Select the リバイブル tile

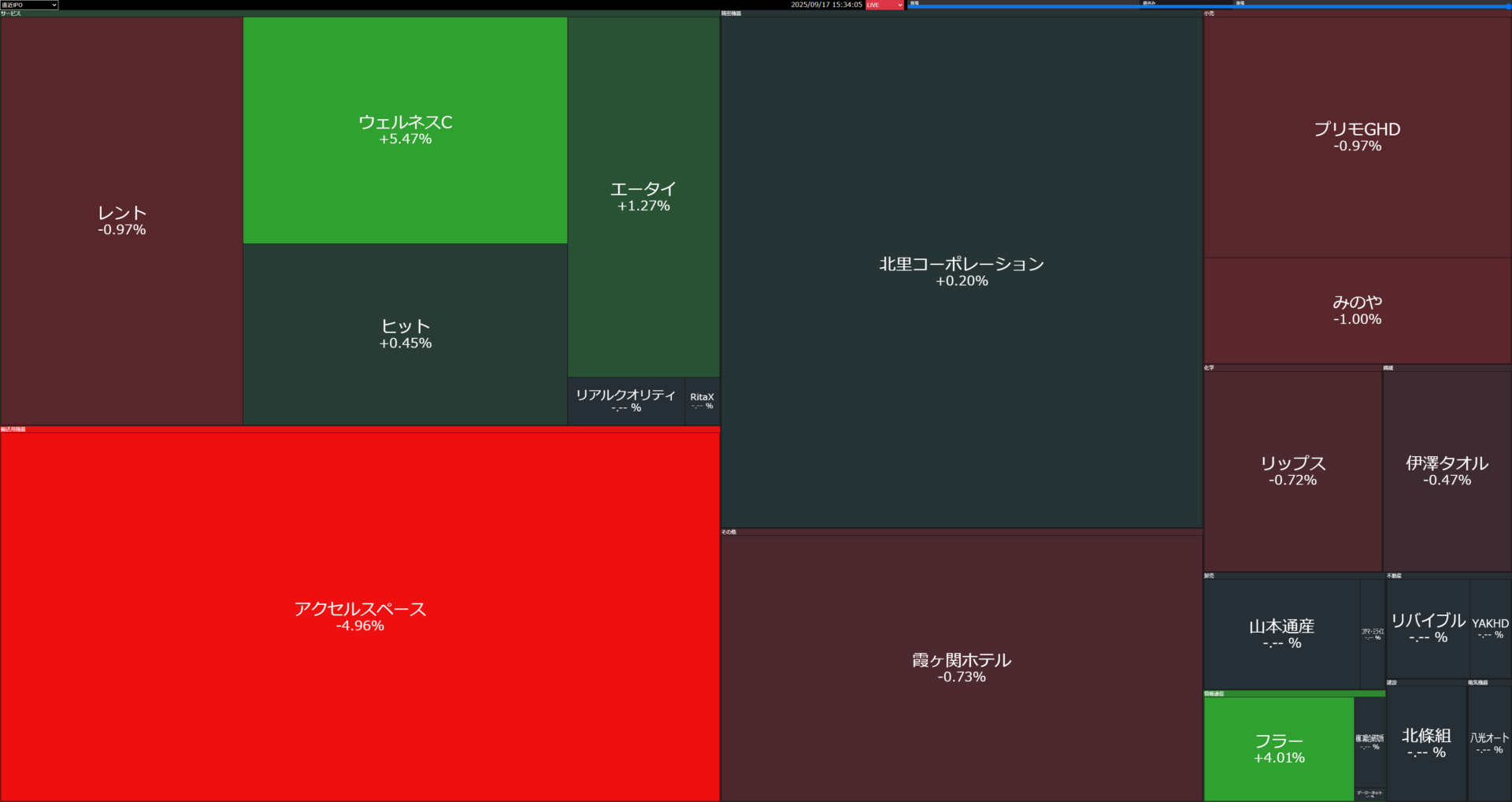1428,628
